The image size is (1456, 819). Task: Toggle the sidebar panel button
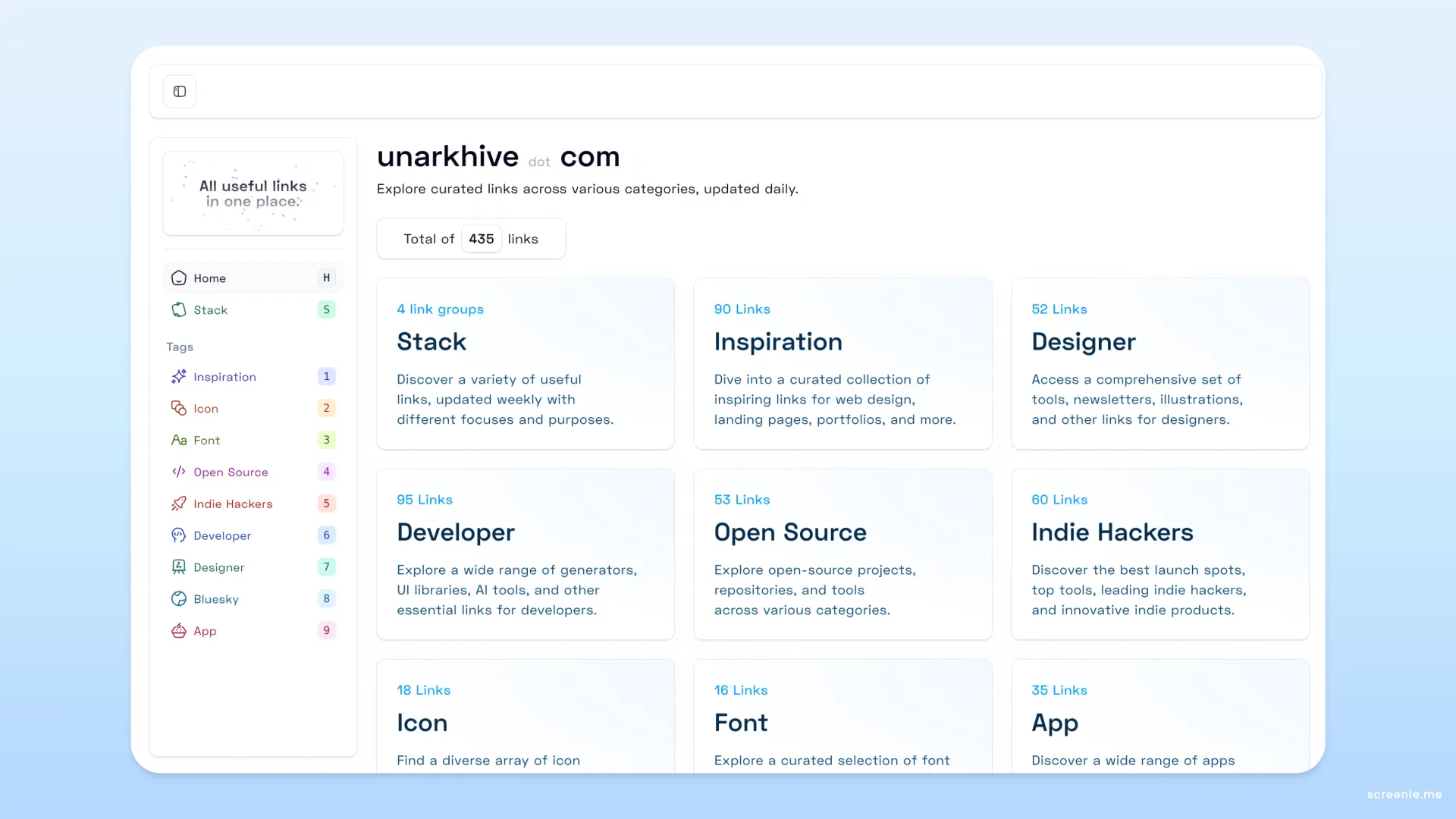(x=180, y=92)
